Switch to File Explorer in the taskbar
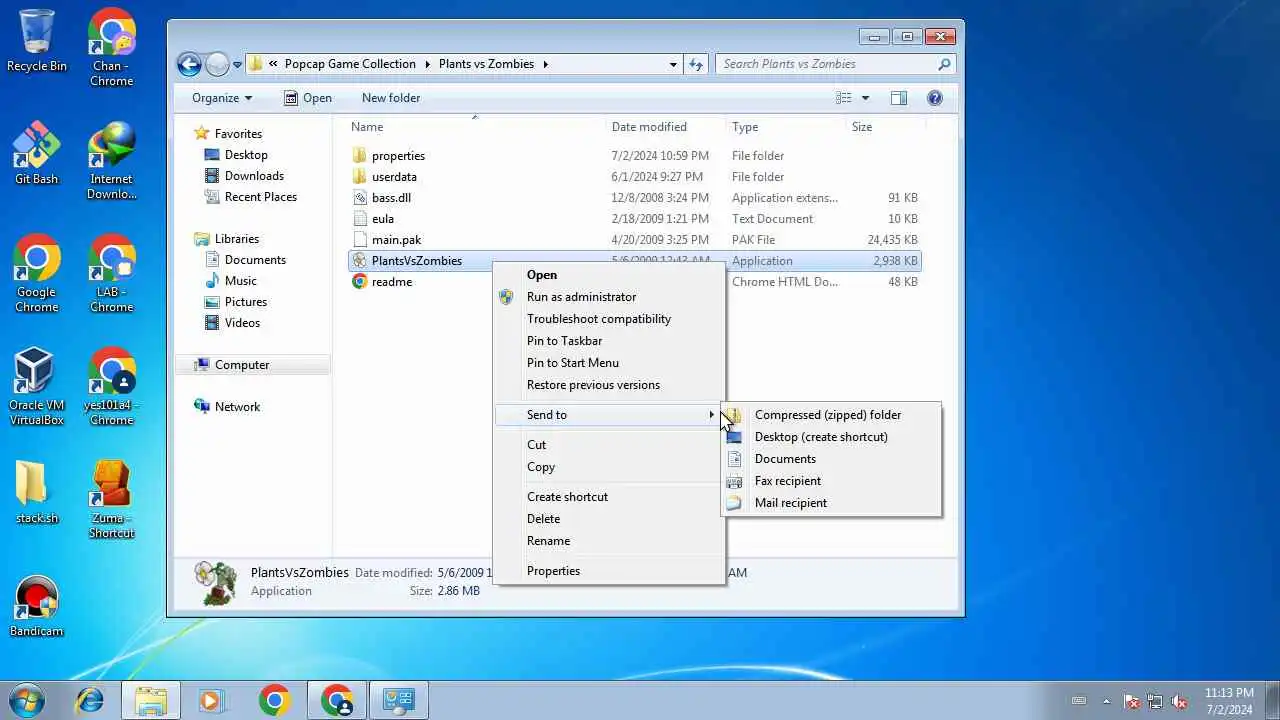This screenshot has height=720, width=1280. coord(151,700)
